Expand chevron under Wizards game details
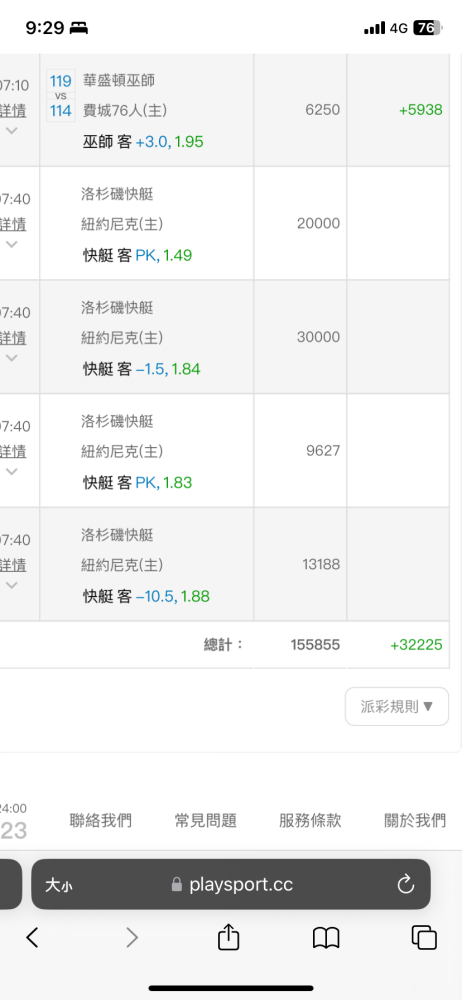The height and width of the screenshot is (1000, 462). tap(11, 130)
